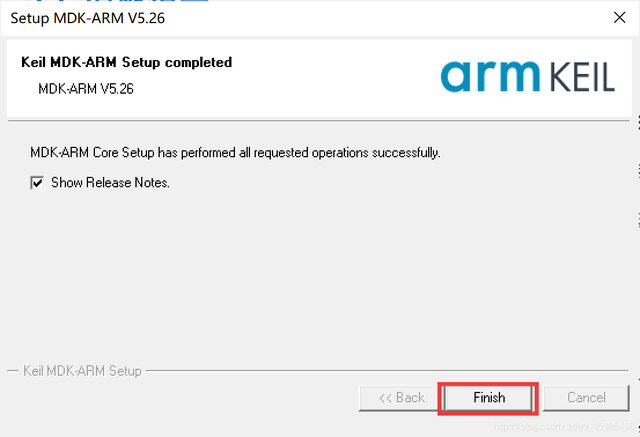640x437 pixels.
Task: Click the 'Keil MDK-ARM Setup completed' heading
Action: [x=127, y=62]
